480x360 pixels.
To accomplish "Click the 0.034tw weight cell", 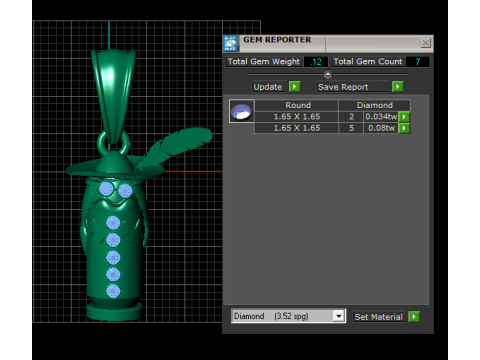I will click(381, 117).
